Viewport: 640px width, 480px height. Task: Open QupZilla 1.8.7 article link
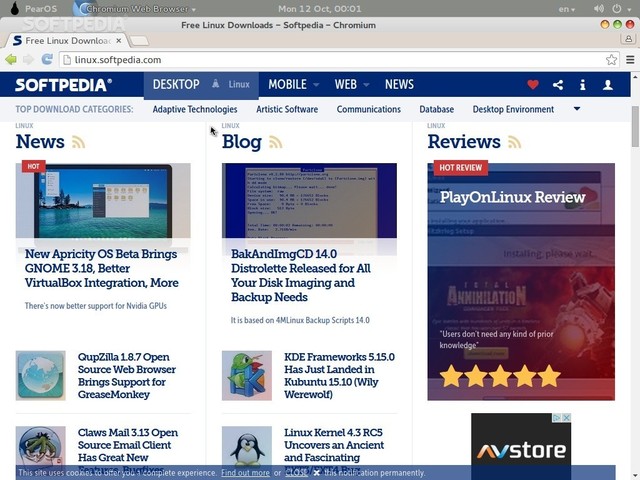[127, 376]
